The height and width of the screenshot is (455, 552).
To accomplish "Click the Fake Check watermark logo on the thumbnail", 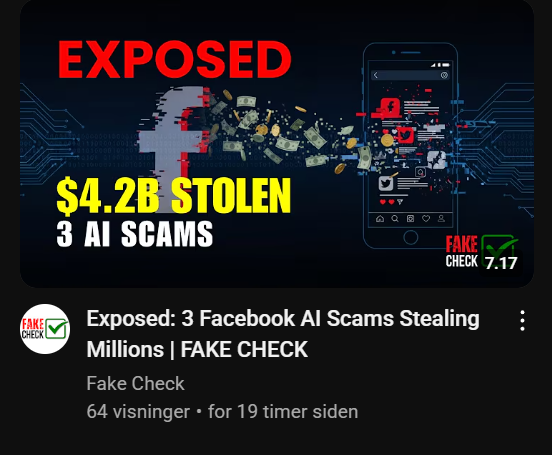I will pyautogui.click(x=481, y=251).
